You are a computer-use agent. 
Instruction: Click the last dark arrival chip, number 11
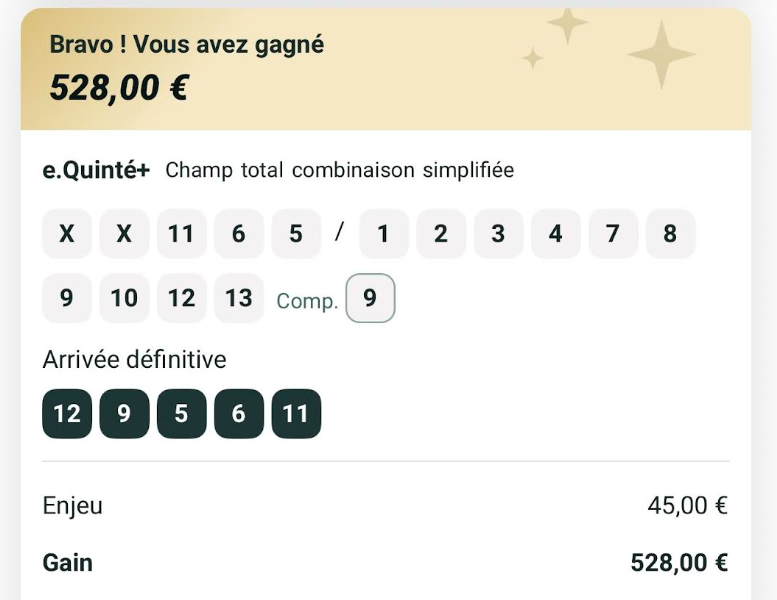pyautogui.click(x=296, y=413)
